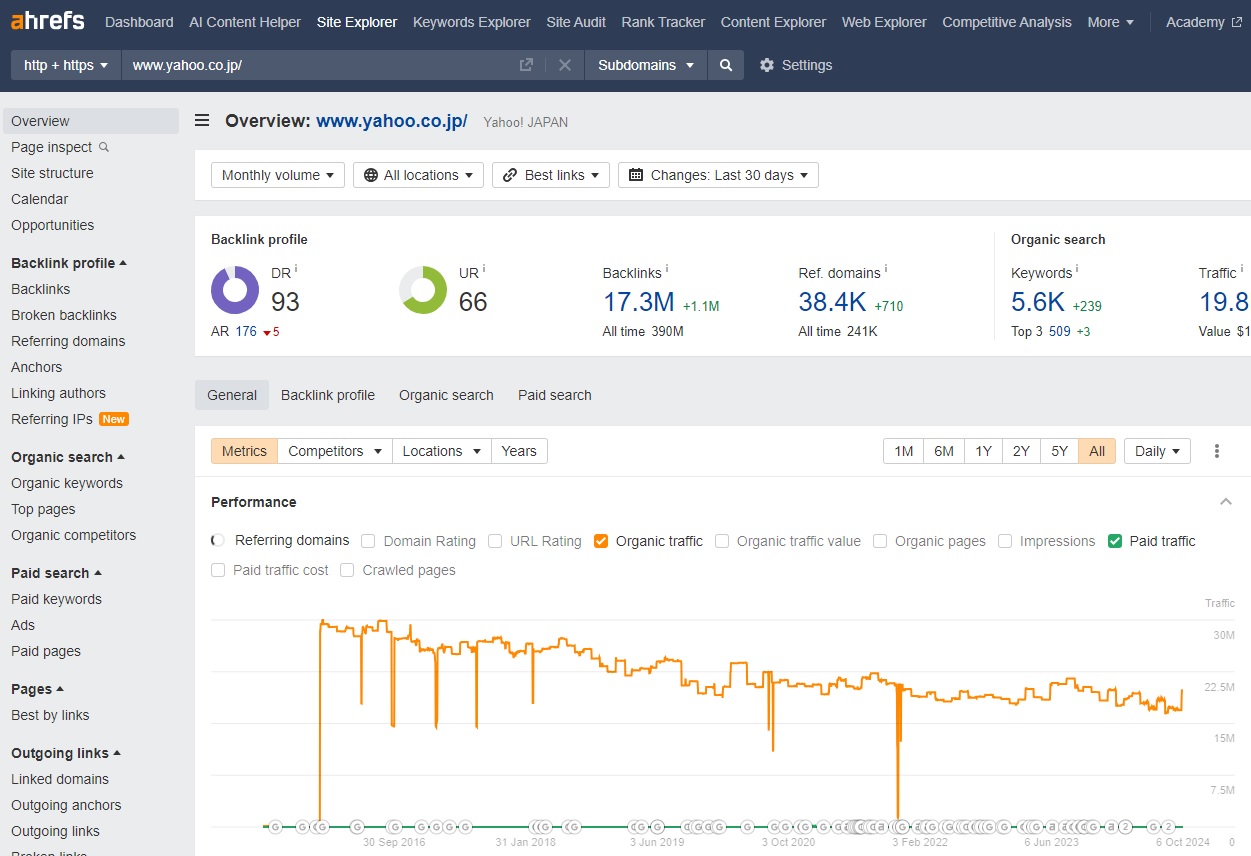Open Competitors dropdown

point(335,451)
